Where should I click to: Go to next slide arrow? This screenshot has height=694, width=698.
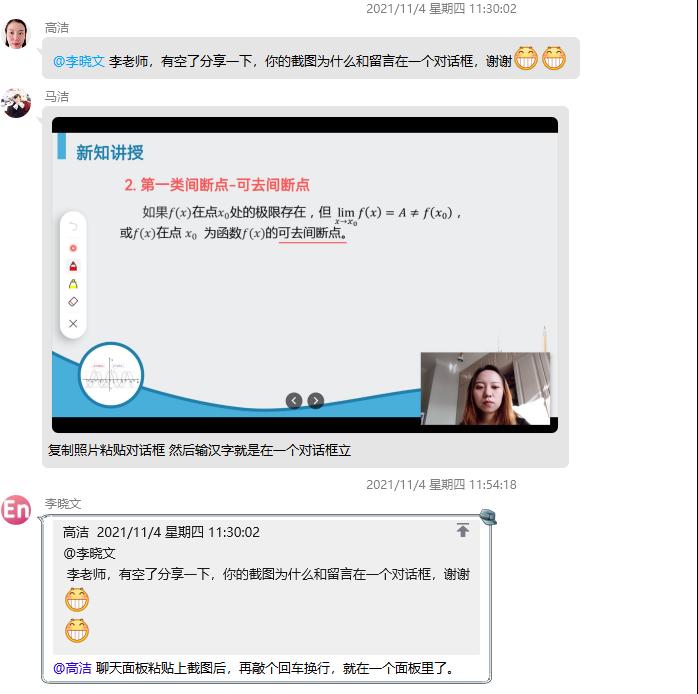tap(316, 401)
